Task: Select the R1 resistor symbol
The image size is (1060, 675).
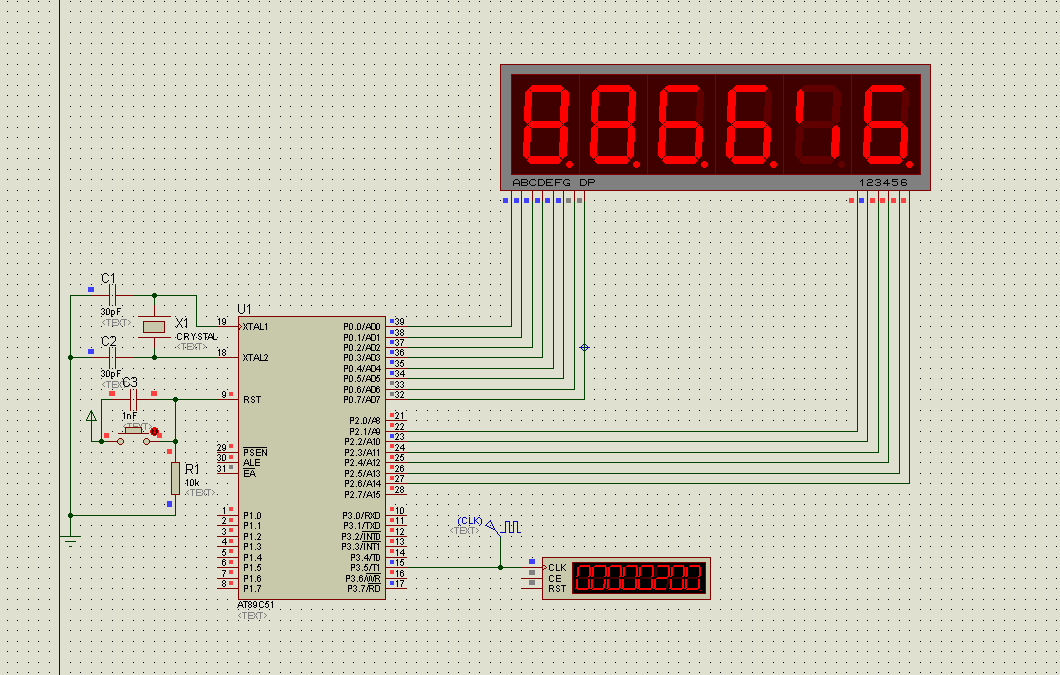Action: [175, 478]
